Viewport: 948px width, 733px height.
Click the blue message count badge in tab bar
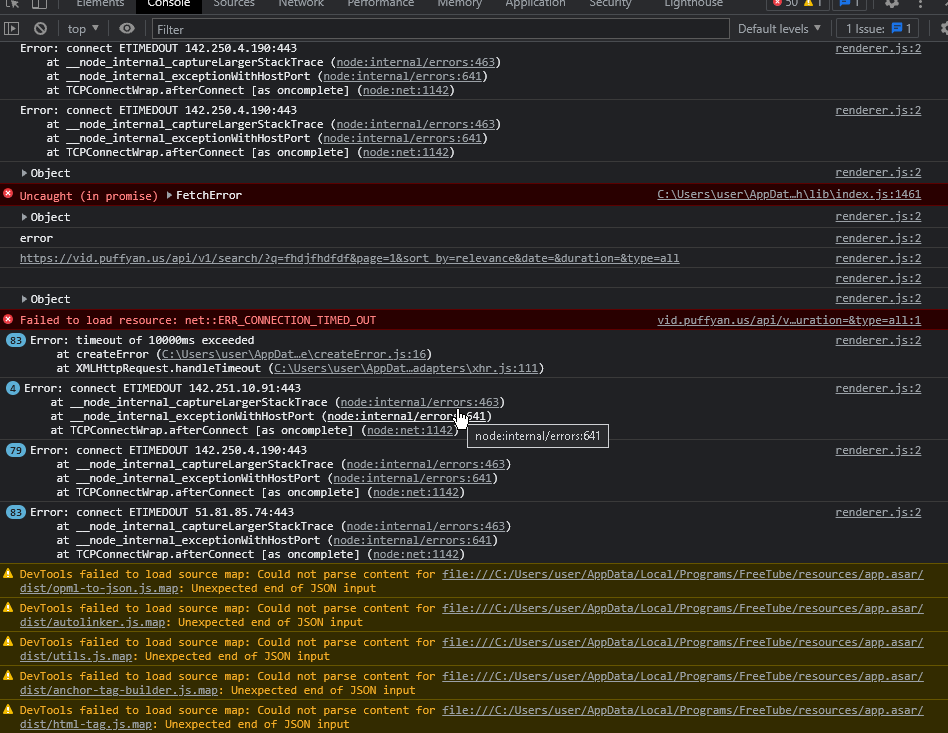[849, 3]
